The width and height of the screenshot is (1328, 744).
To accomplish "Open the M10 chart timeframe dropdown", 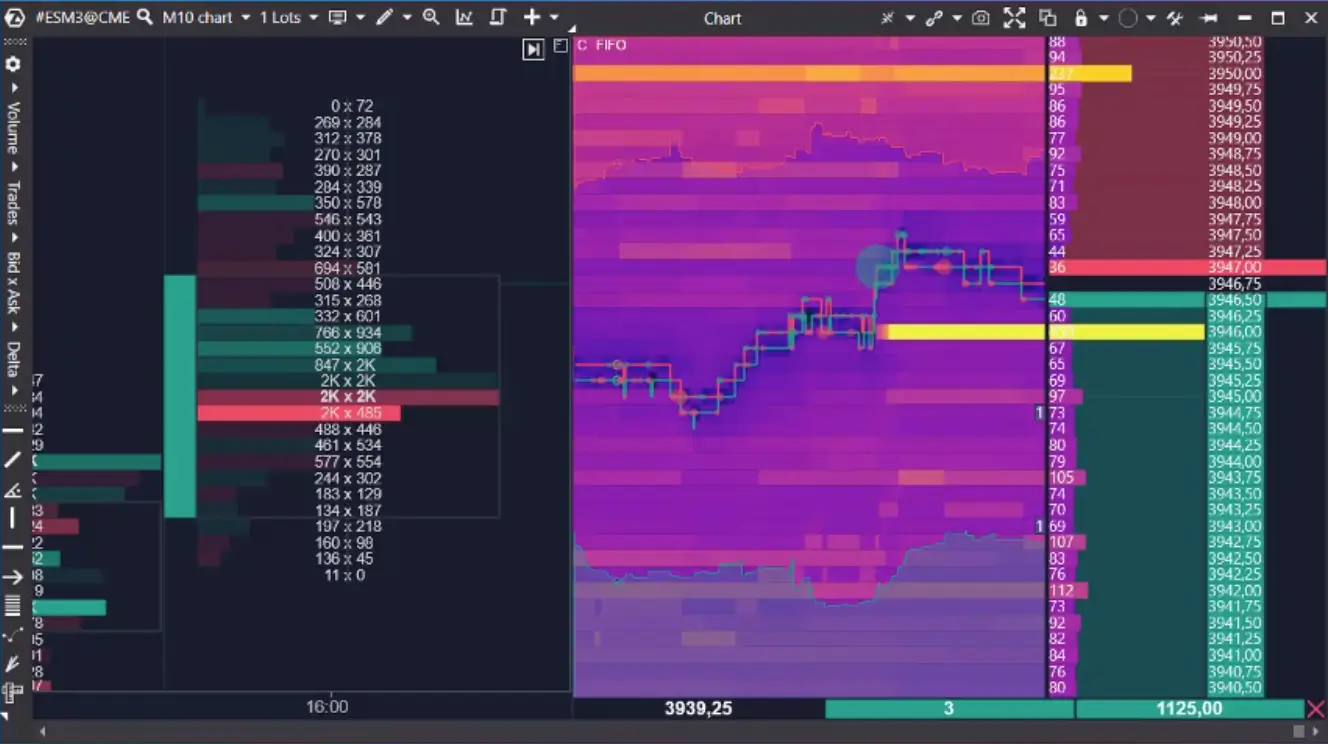I will tap(246, 18).
